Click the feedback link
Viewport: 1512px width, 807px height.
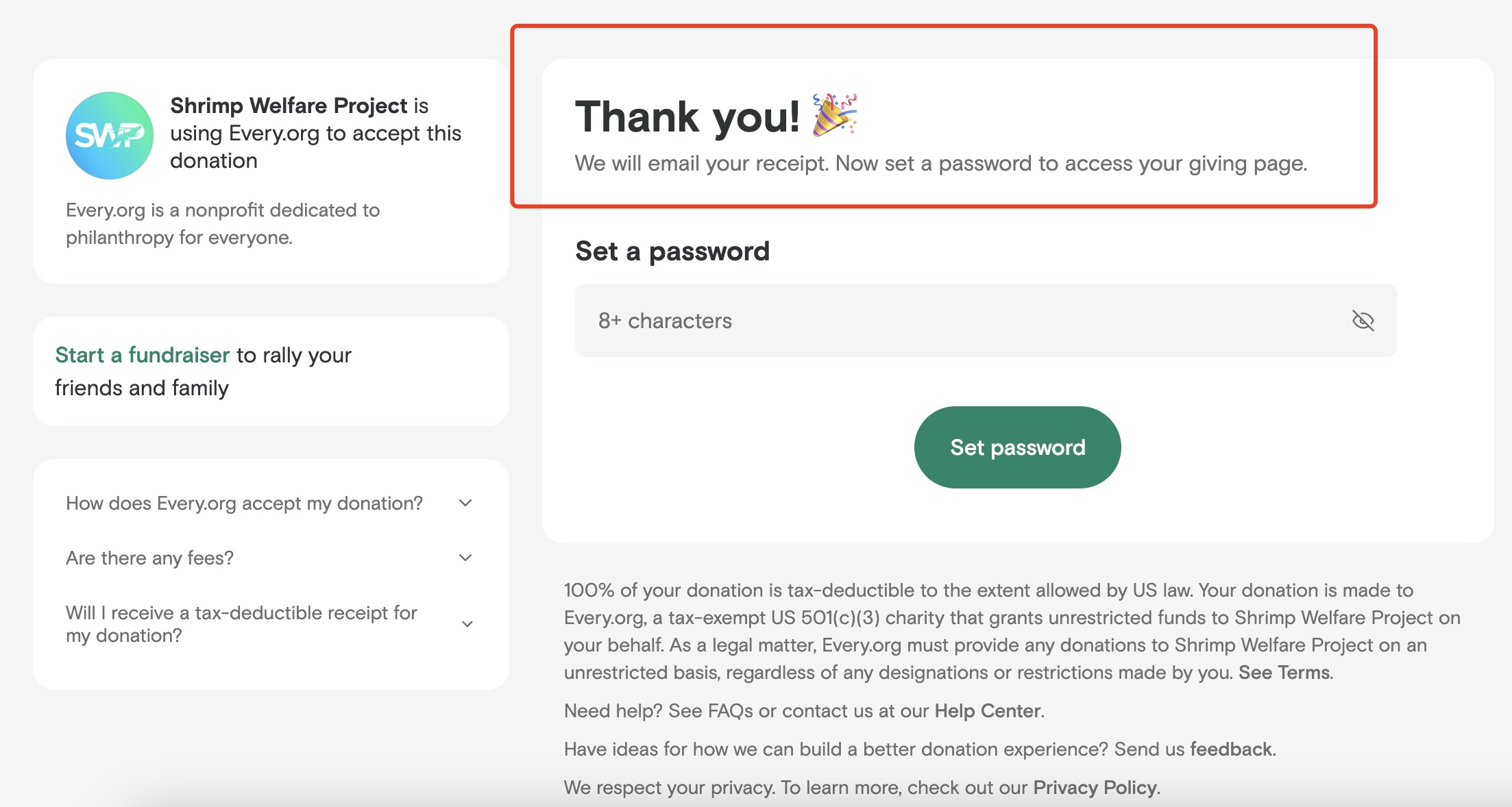1231,749
